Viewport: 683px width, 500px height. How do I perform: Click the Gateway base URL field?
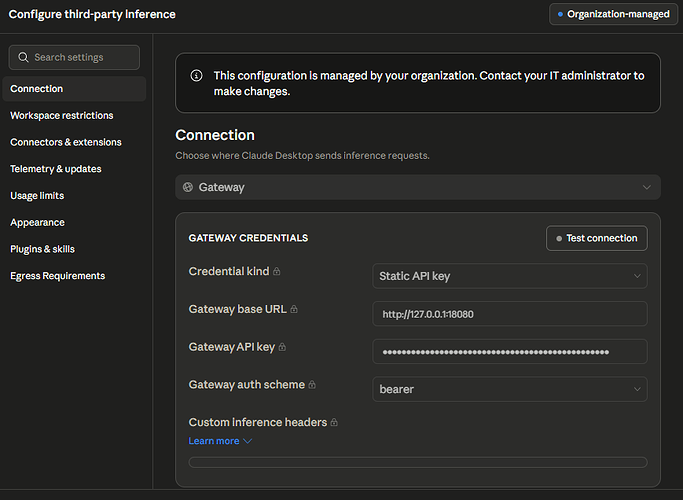coord(510,314)
